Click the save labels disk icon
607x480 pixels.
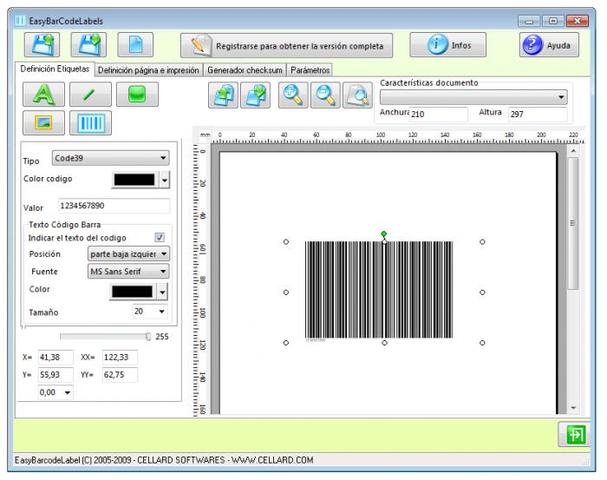point(42,45)
